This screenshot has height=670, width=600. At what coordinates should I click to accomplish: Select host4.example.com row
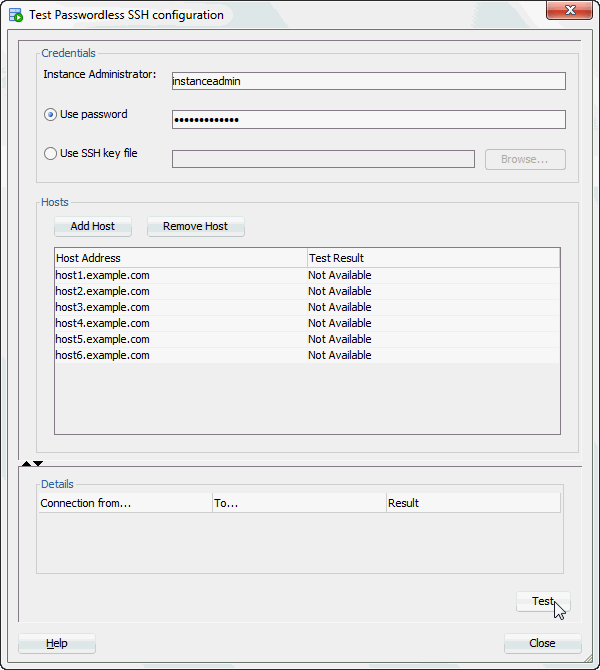[x=307, y=323]
